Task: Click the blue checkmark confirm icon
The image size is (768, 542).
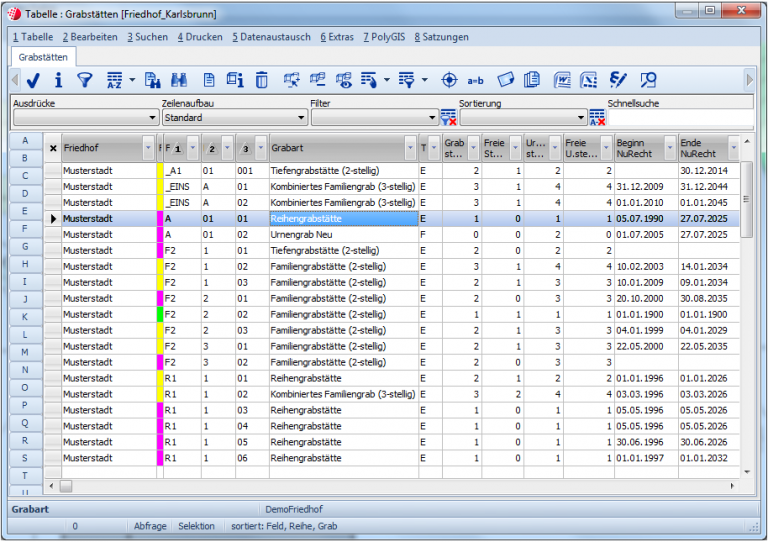Action: coord(33,80)
